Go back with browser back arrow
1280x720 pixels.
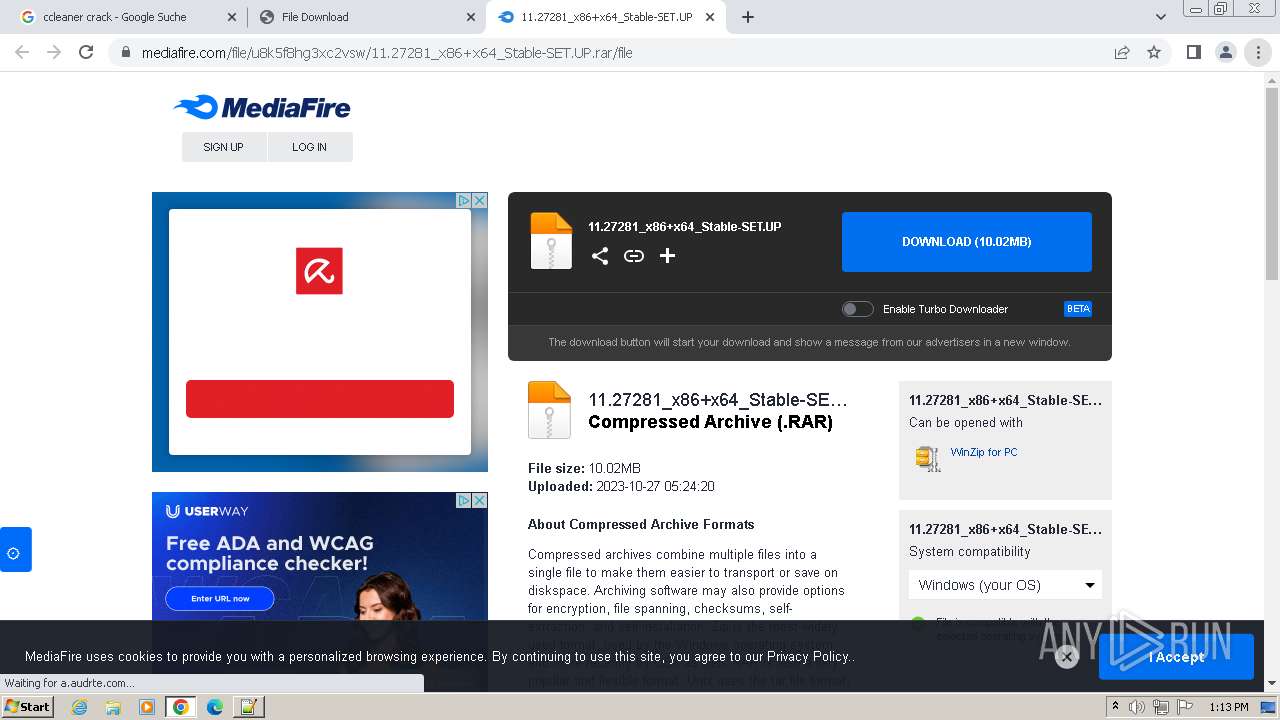click(x=22, y=52)
